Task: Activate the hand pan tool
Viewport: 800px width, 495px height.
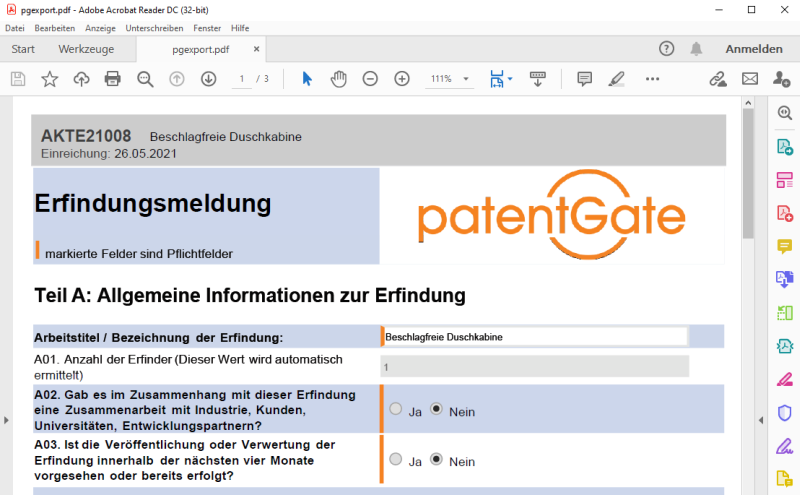Action: coord(338,79)
